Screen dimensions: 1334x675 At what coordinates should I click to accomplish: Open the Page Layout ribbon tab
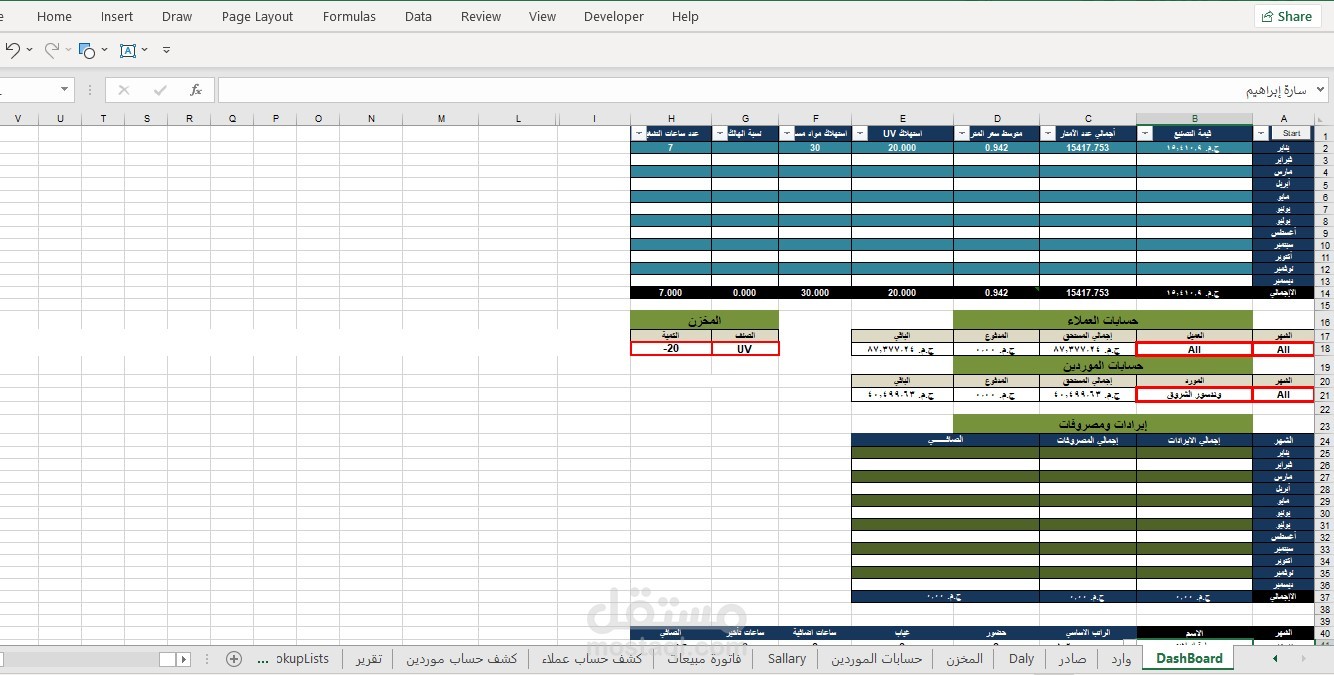[x=258, y=17]
